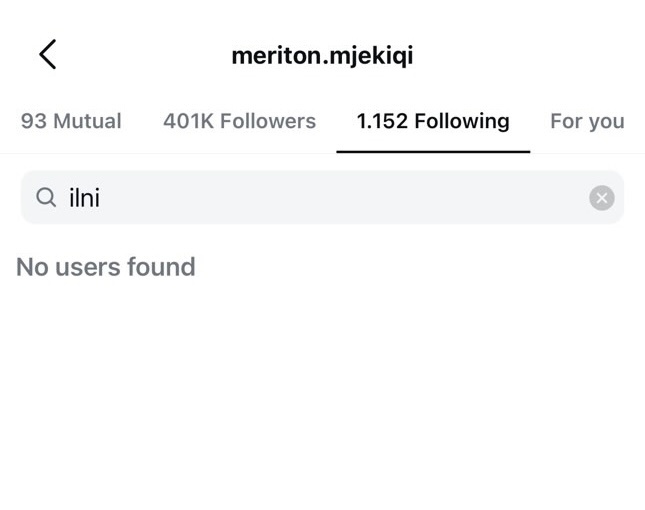This screenshot has width=645, height=510.
Task: Clear the search text with X icon
Action: tap(601, 198)
